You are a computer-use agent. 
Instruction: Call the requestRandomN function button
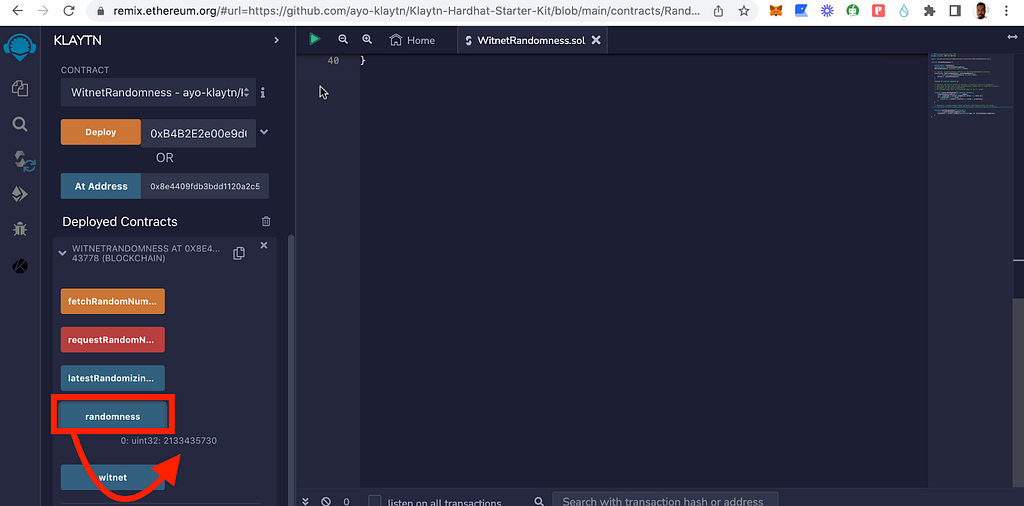point(112,340)
